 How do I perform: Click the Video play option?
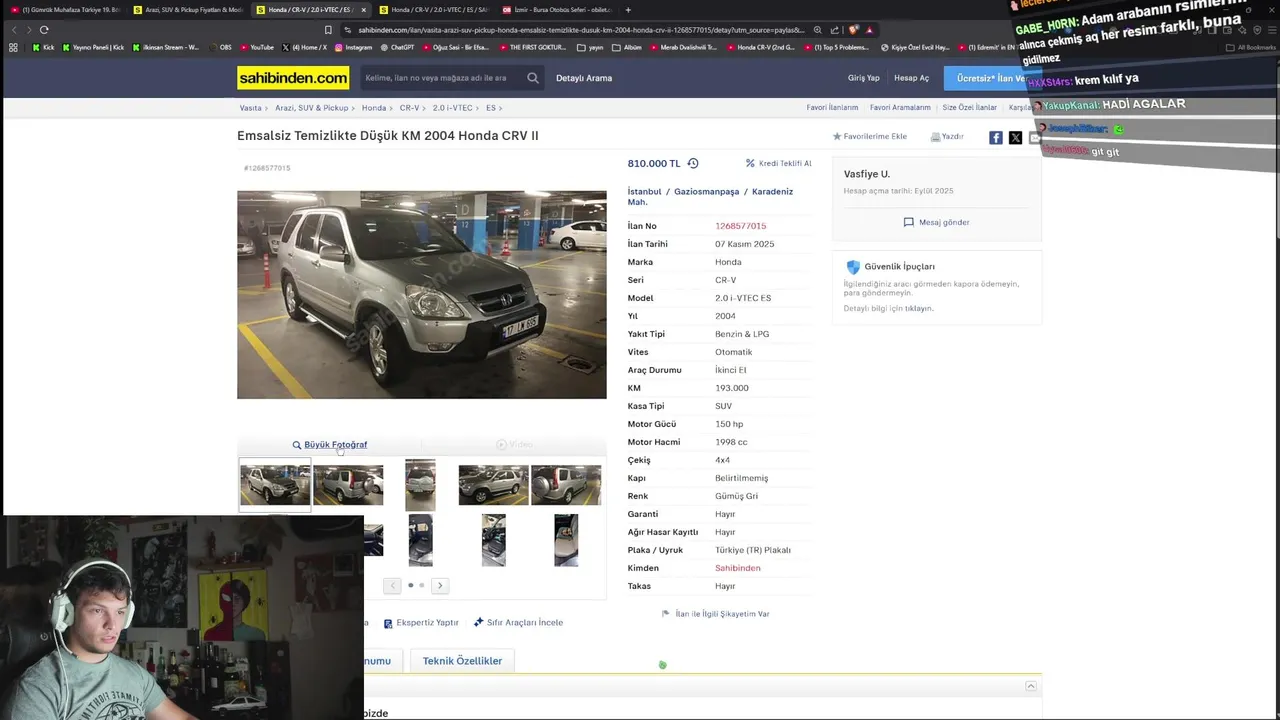(514, 444)
